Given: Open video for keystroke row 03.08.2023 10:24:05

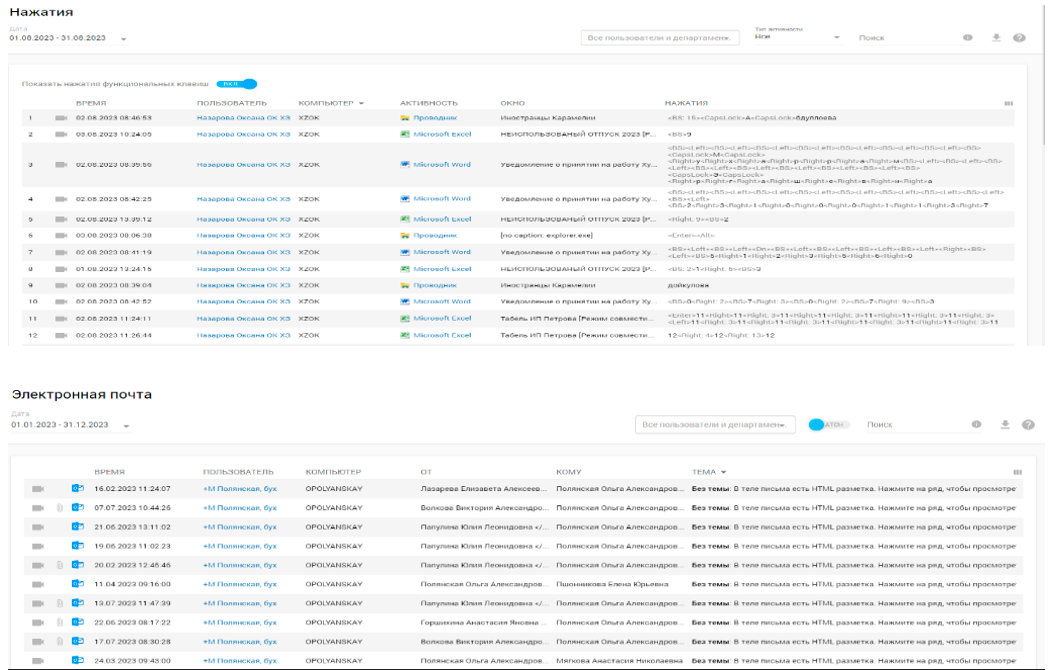Looking at the screenshot, I should [61, 134].
